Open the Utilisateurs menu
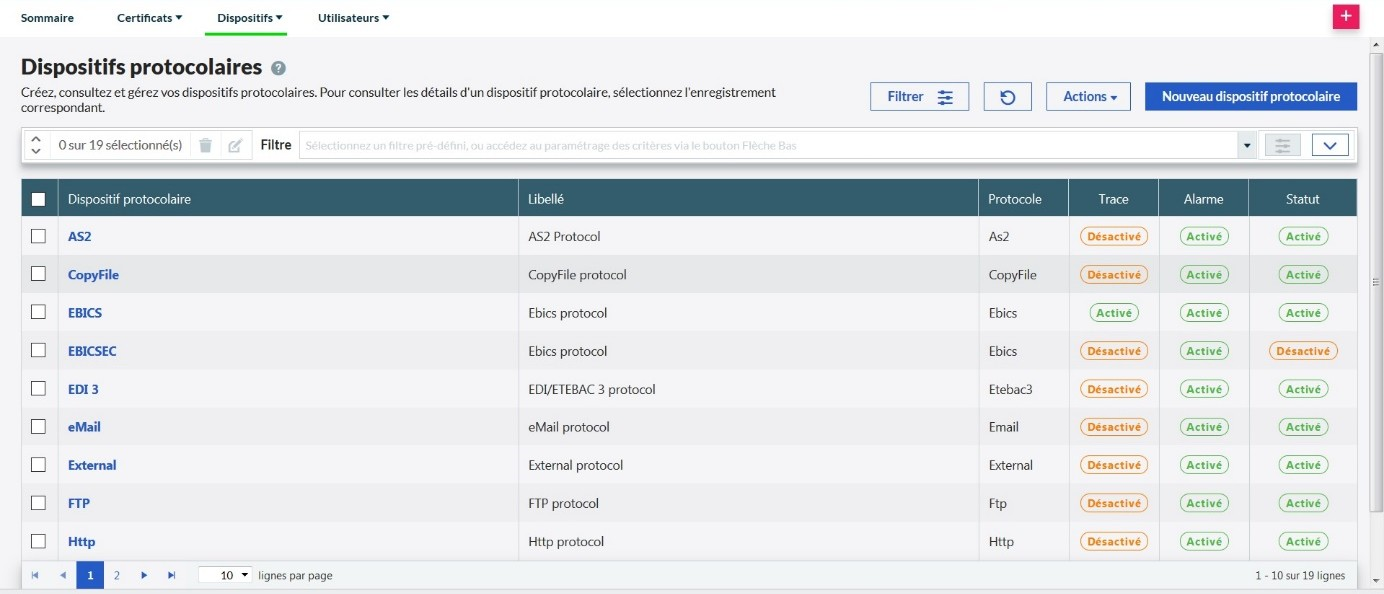The width and height of the screenshot is (1384, 594). pyautogui.click(x=353, y=18)
